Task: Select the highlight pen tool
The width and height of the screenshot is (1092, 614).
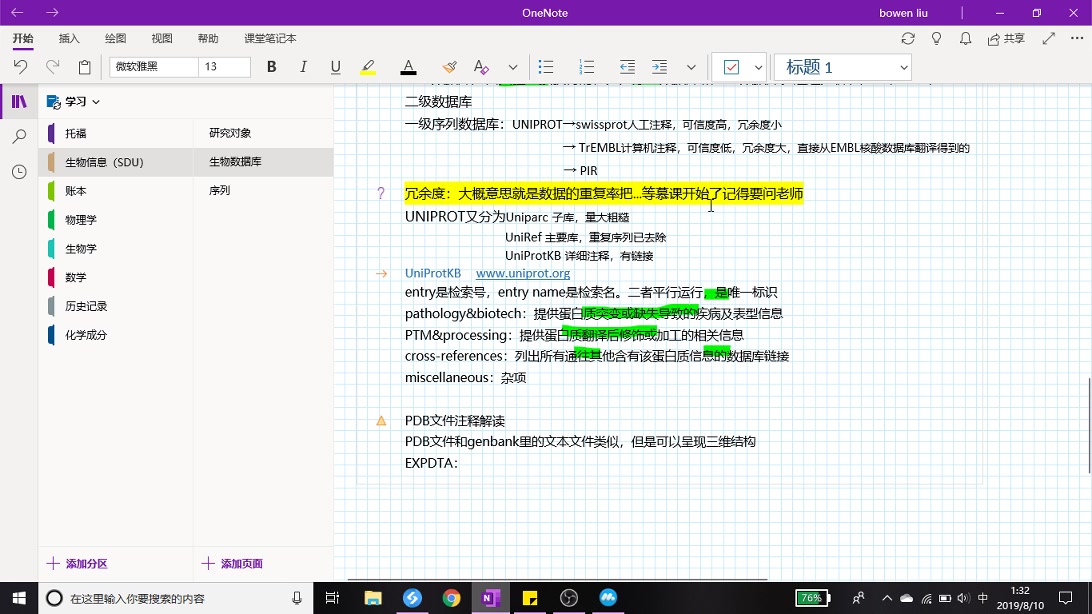Action: 368,67
